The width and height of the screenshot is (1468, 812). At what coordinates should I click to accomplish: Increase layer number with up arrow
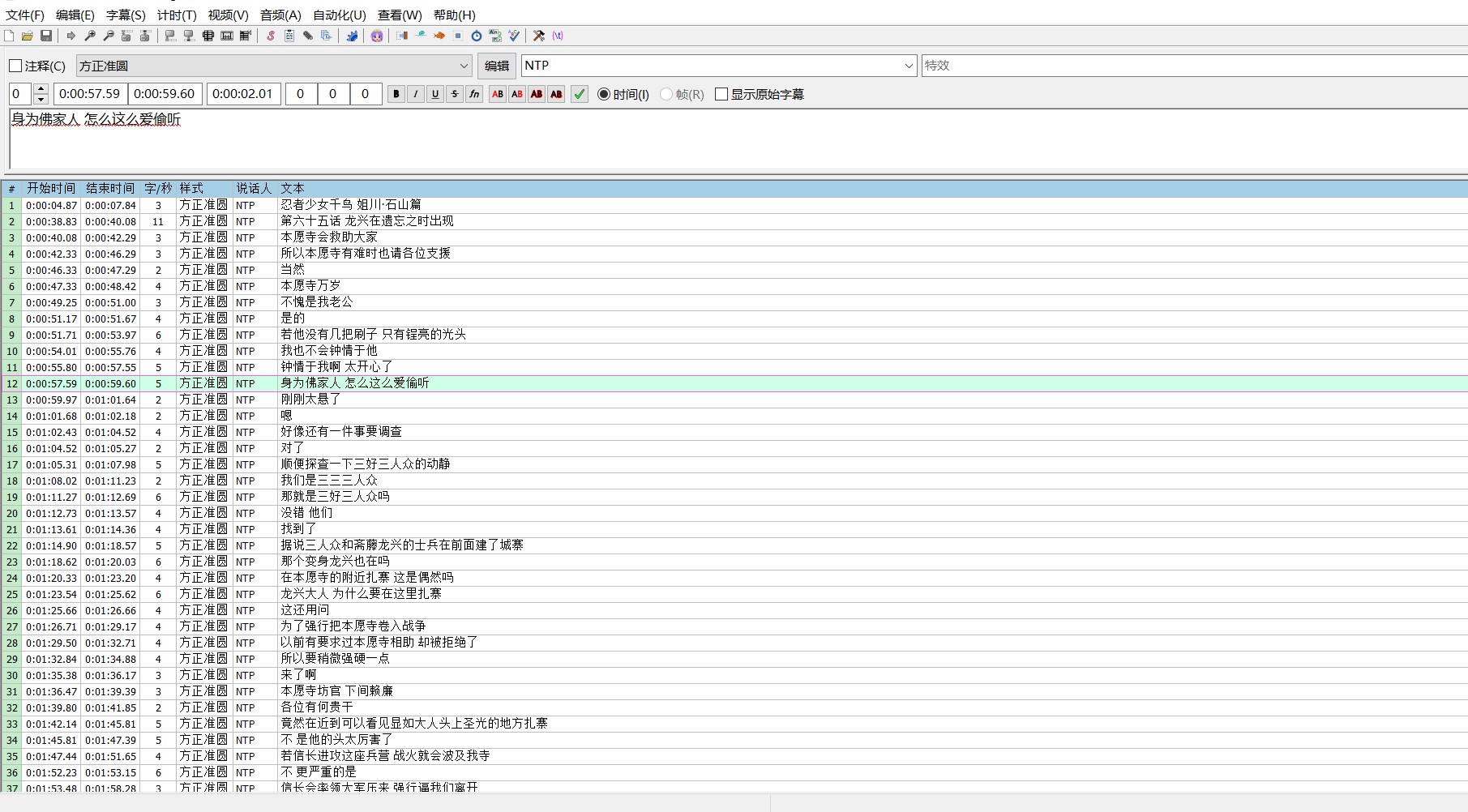point(41,89)
